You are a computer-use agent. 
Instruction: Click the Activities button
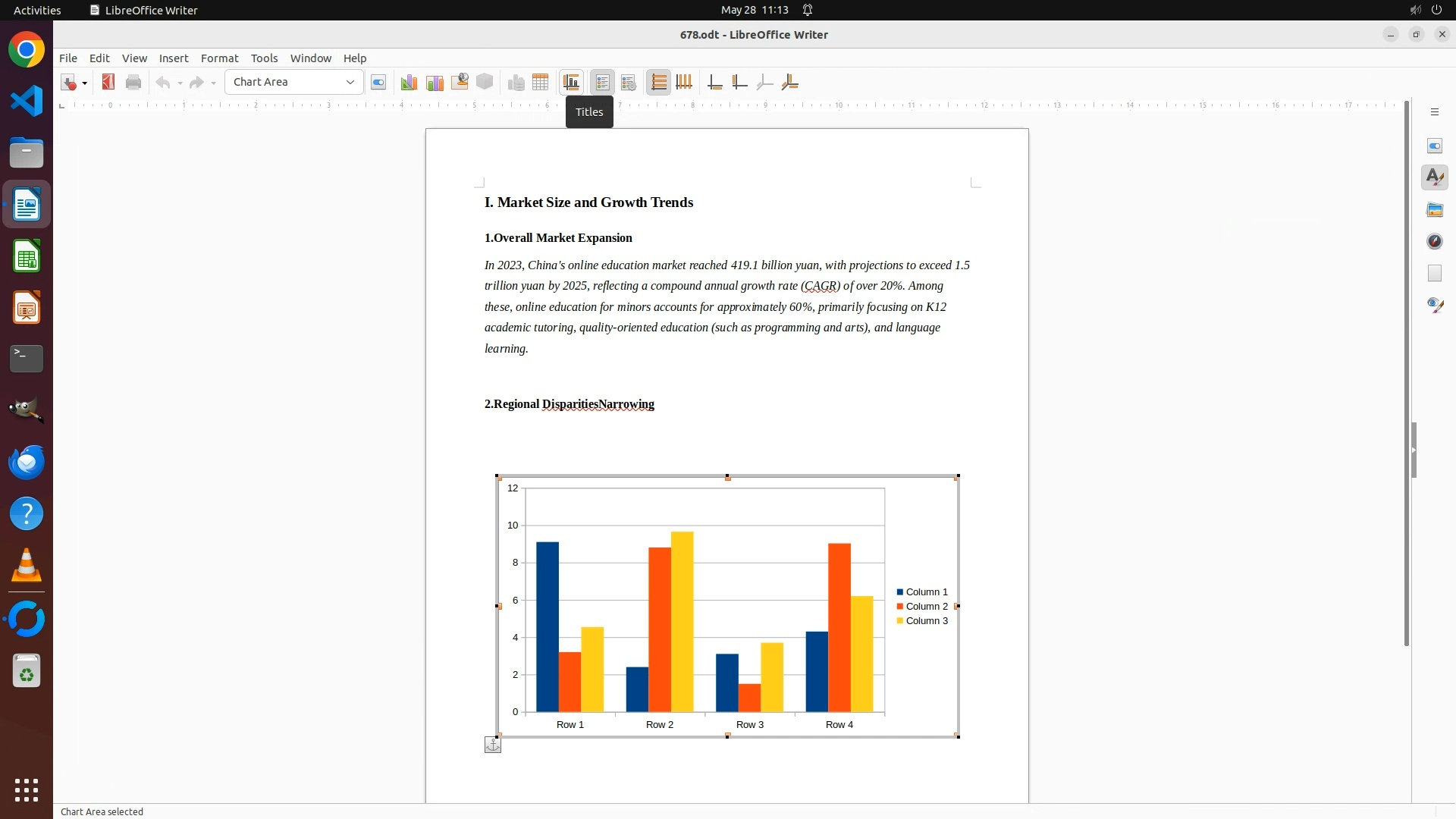click(x=37, y=10)
